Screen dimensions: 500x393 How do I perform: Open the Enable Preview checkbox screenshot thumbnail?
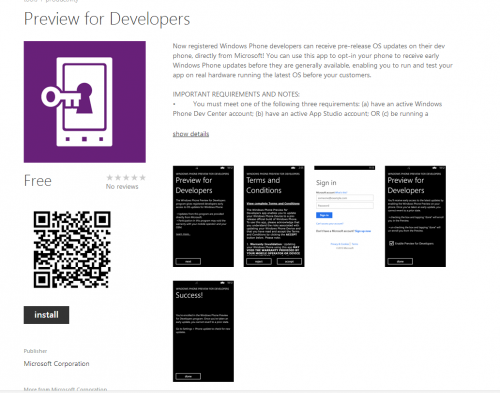click(x=415, y=216)
